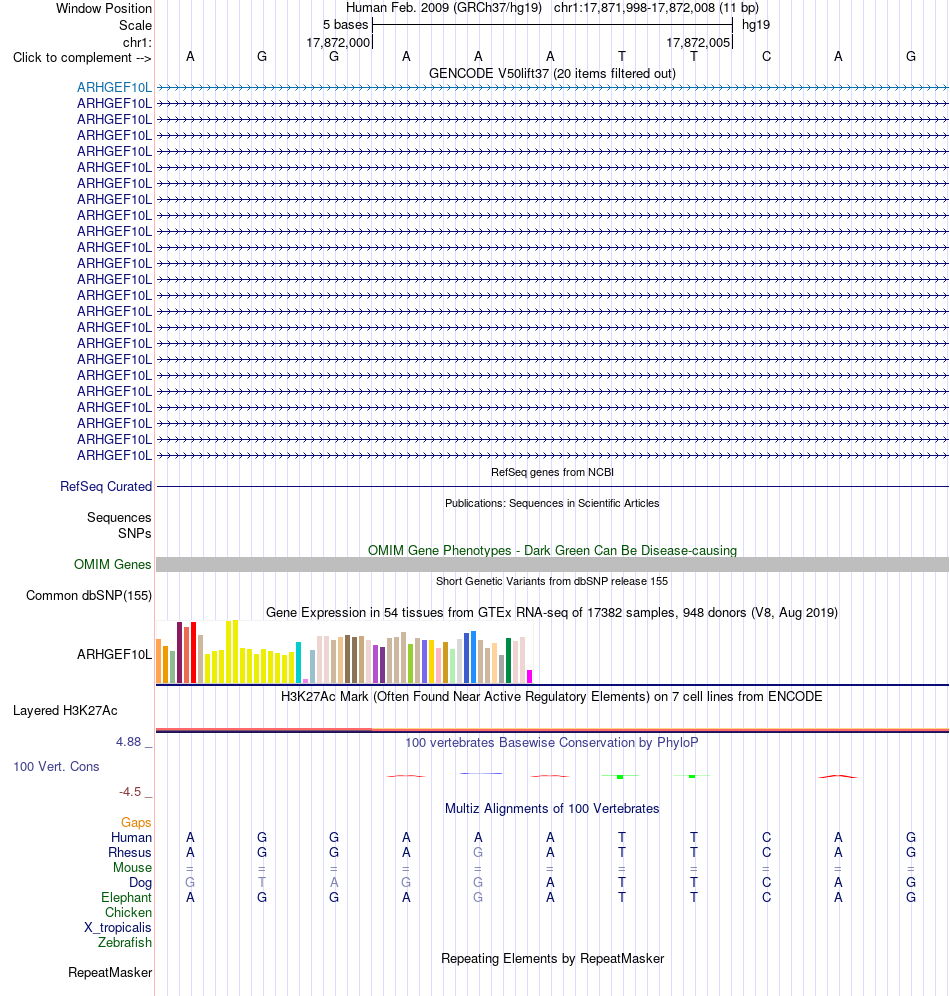Click the 17,872,000 coordinate tick label
This screenshot has width=950, height=996.
click(338, 43)
